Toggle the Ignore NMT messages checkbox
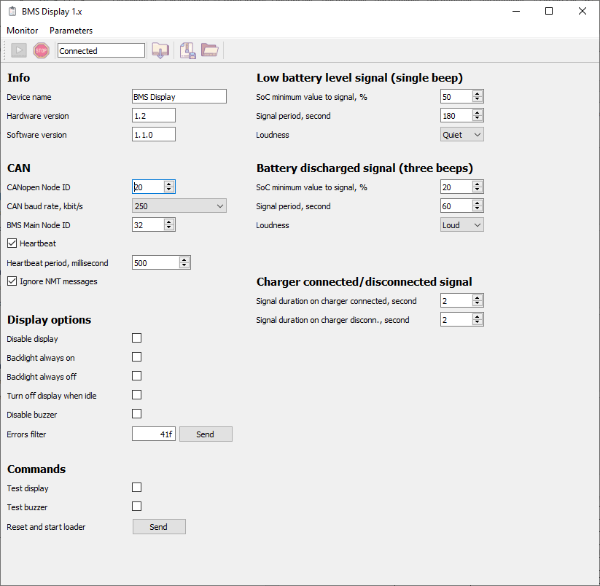 click(x=12, y=281)
